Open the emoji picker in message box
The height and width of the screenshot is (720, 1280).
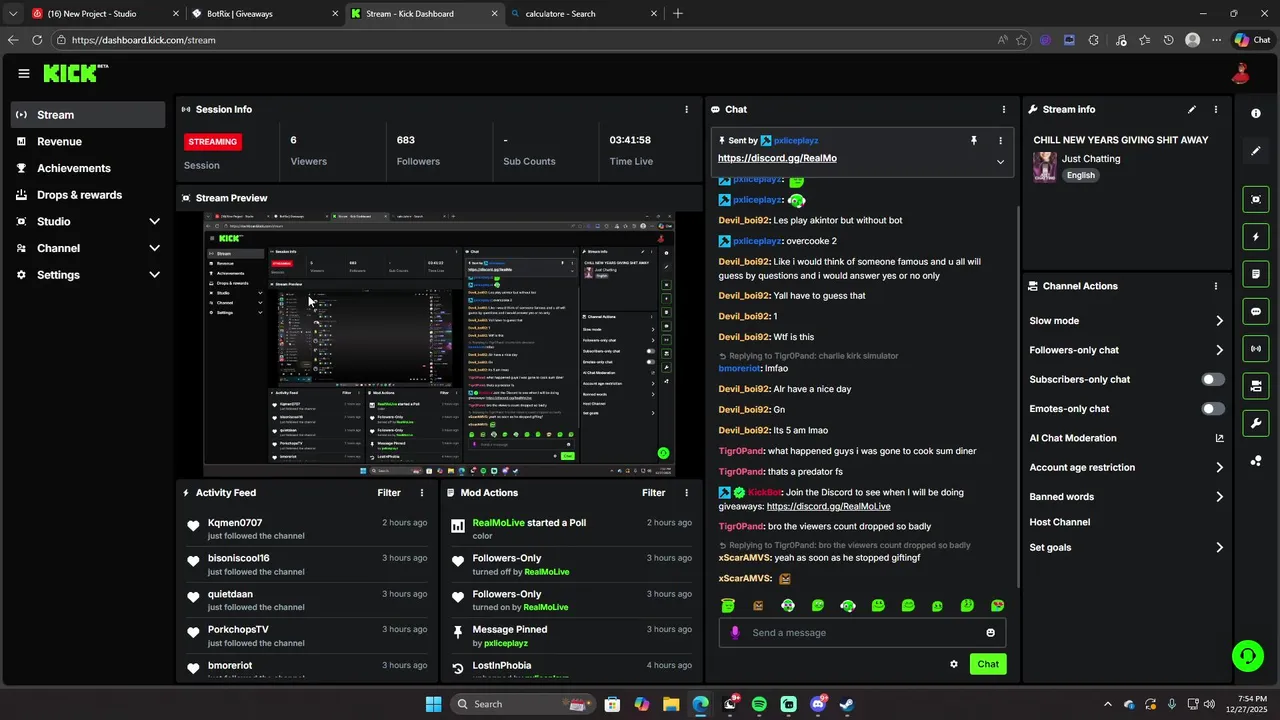[x=991, y=632]
